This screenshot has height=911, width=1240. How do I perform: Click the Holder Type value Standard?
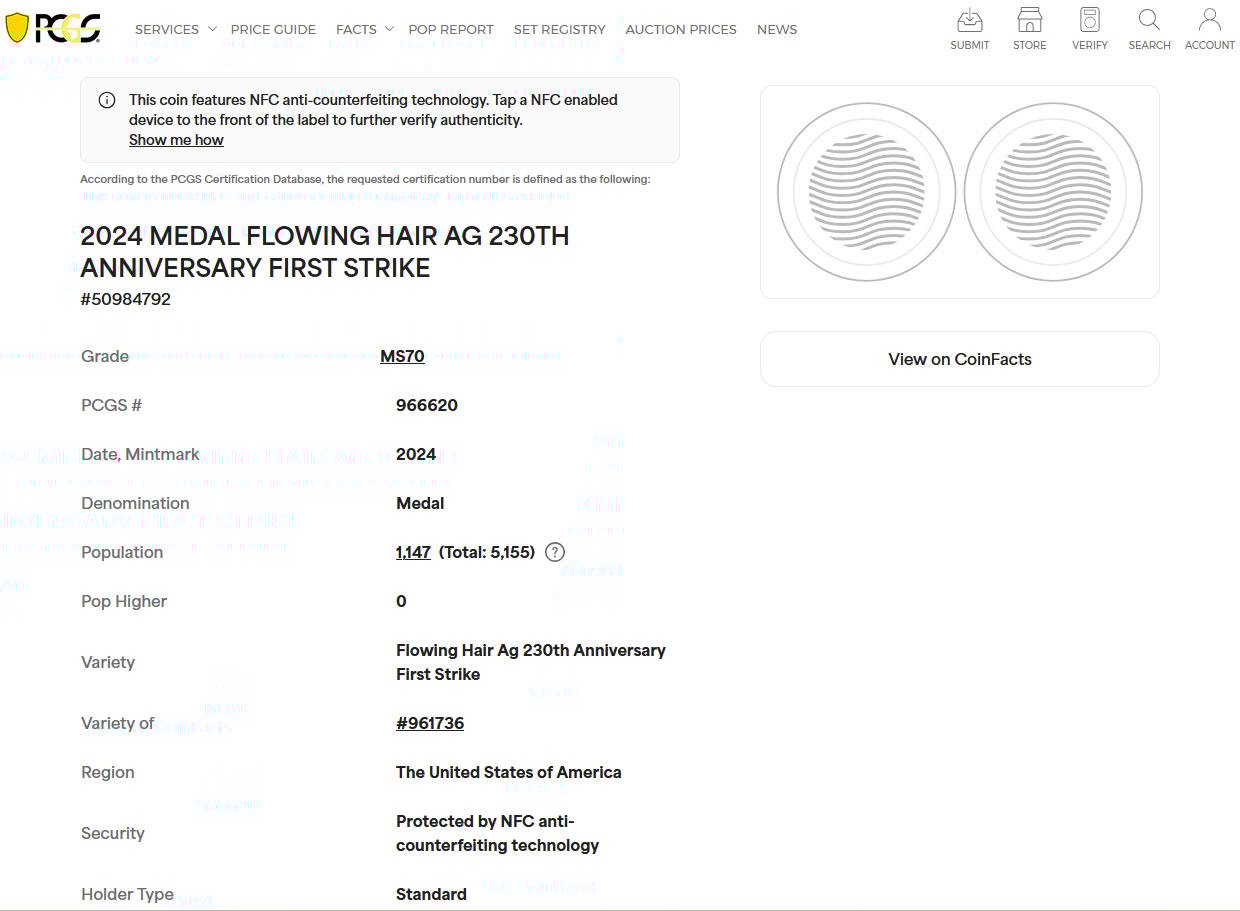(x=431, y=894)
